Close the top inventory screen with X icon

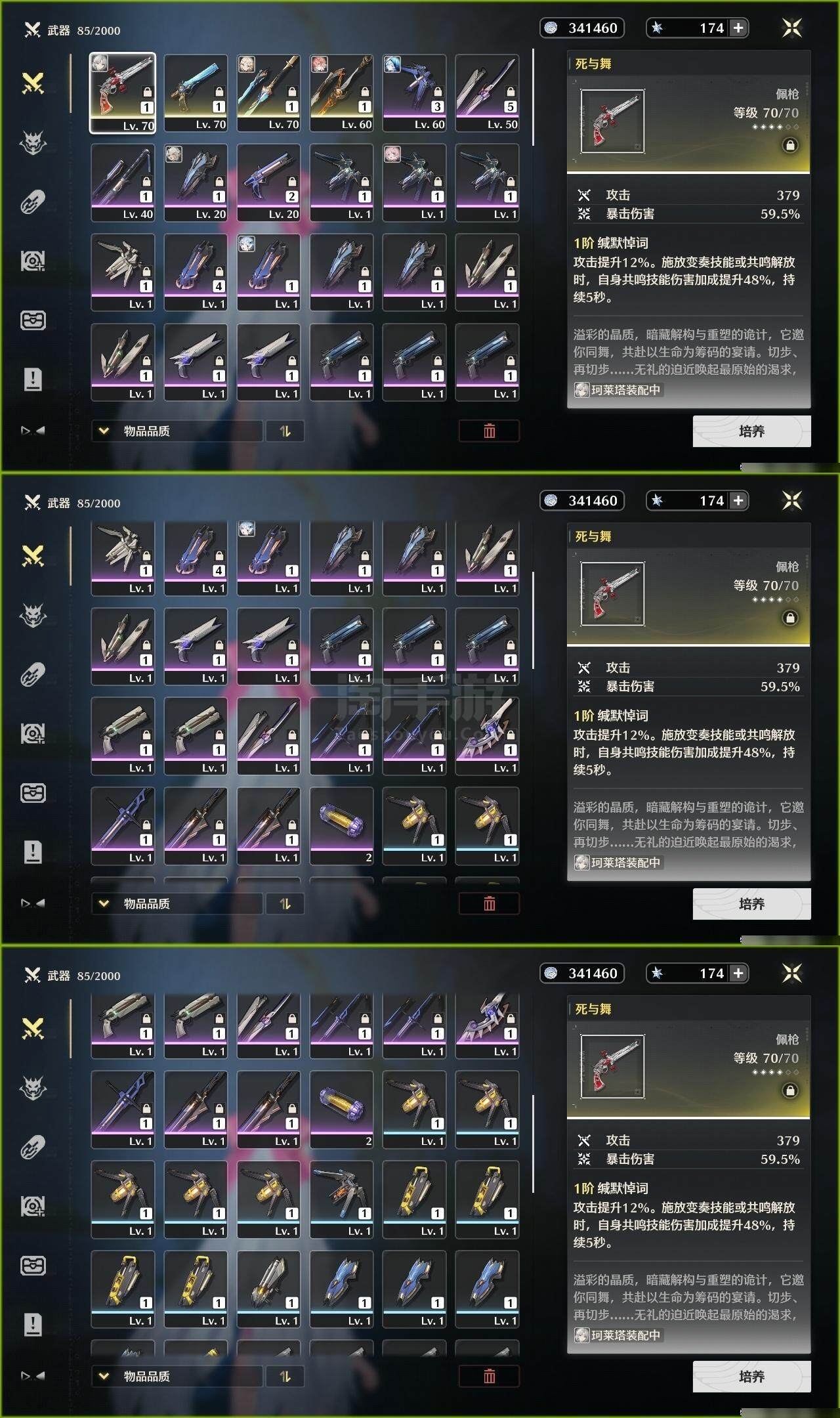[x=792, y=28]
